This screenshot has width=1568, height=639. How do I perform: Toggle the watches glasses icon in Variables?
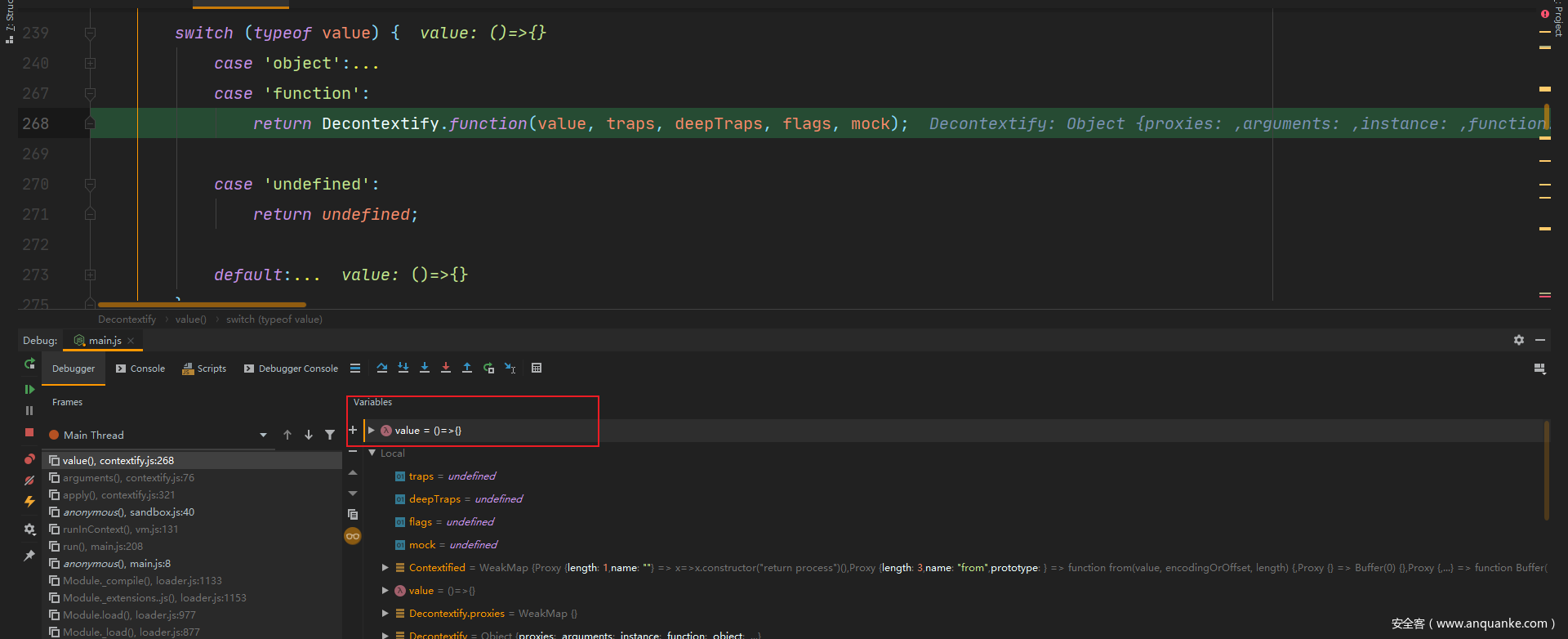[353, 536]
